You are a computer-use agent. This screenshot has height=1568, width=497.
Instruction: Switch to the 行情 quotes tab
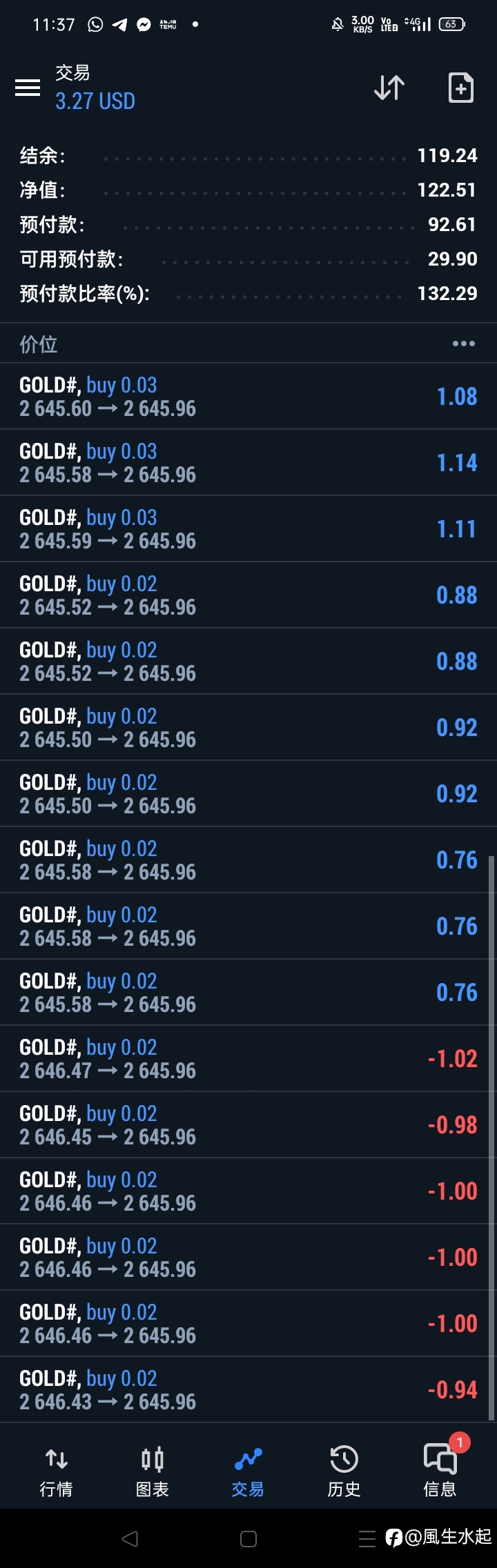[x=56, y=1471]
